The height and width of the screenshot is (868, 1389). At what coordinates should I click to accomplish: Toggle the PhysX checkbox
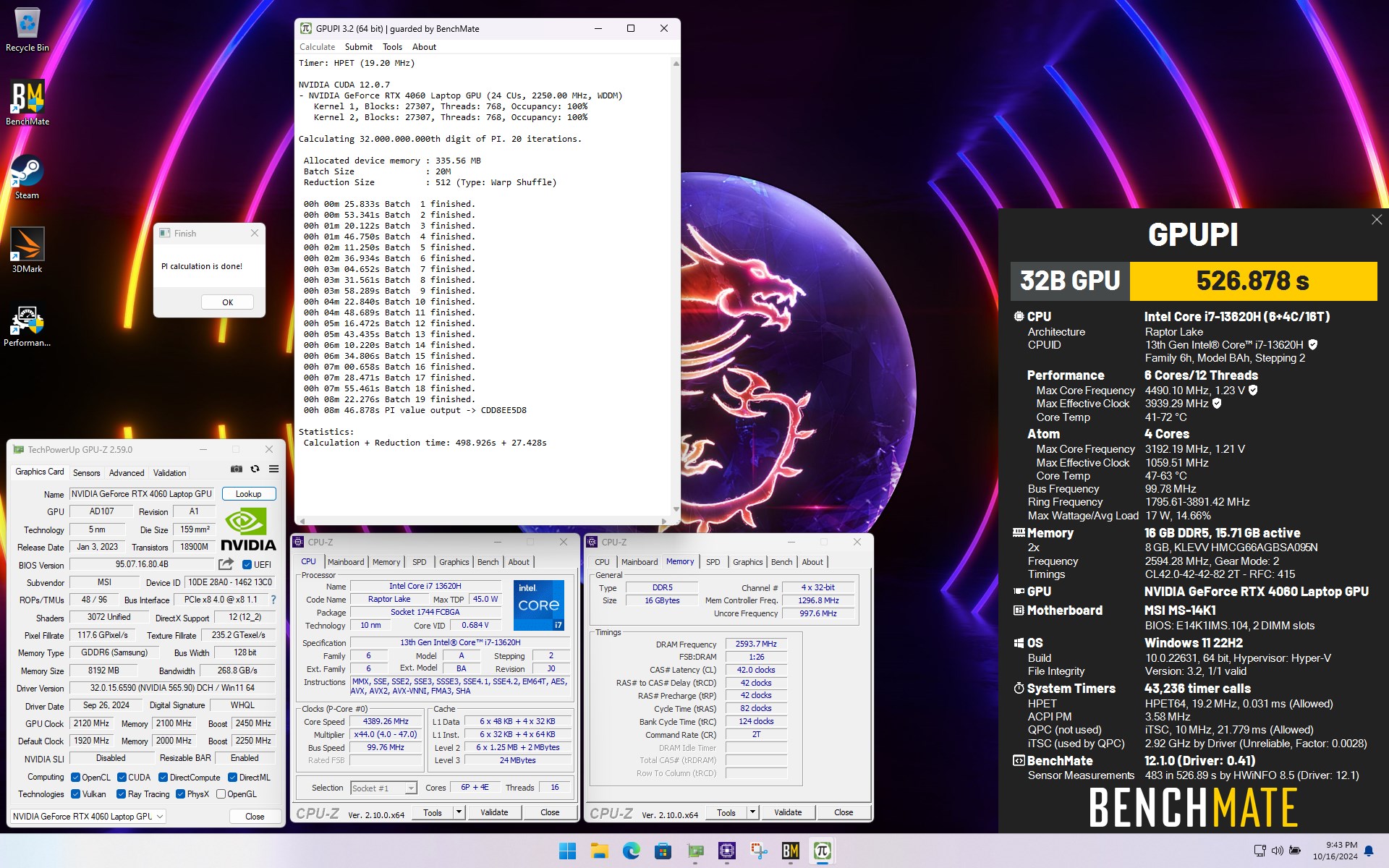181,794
